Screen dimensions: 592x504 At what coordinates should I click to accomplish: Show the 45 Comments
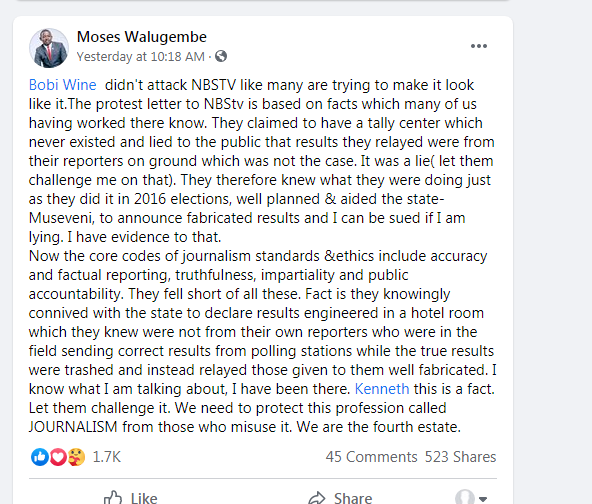point(372,457)
